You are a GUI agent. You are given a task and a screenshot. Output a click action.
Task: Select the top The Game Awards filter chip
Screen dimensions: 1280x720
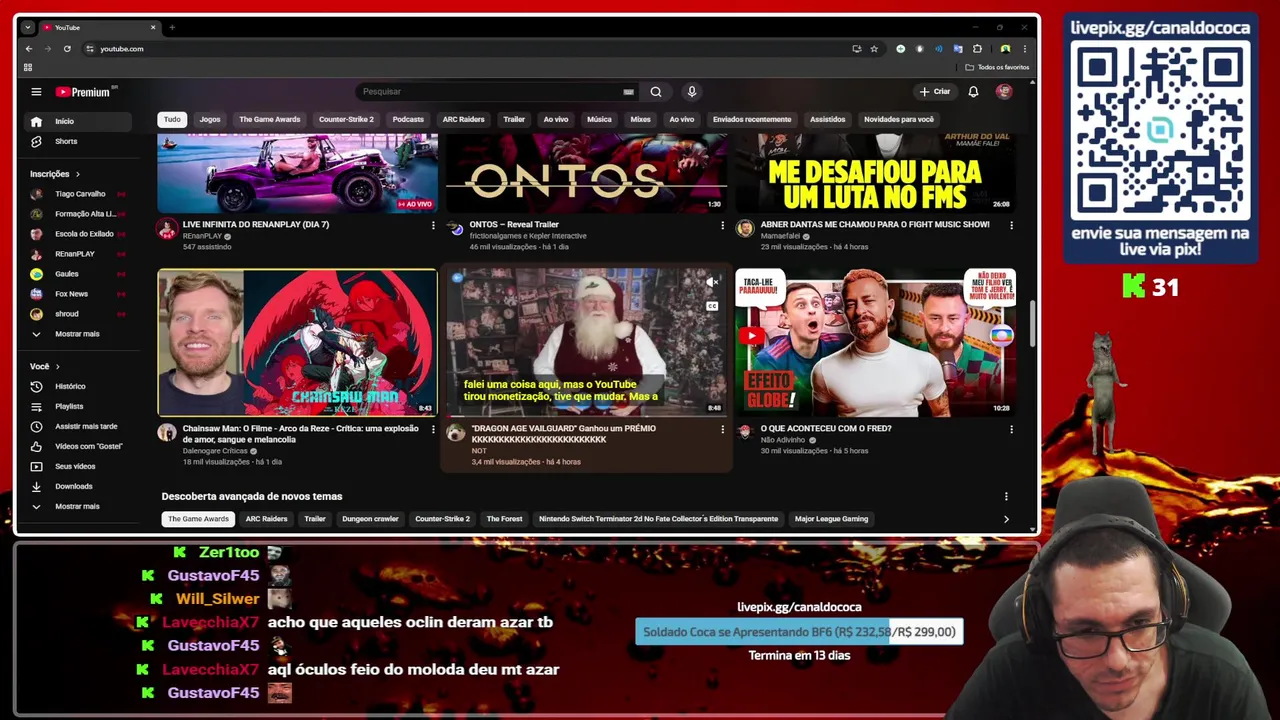[x=270, y=119]
